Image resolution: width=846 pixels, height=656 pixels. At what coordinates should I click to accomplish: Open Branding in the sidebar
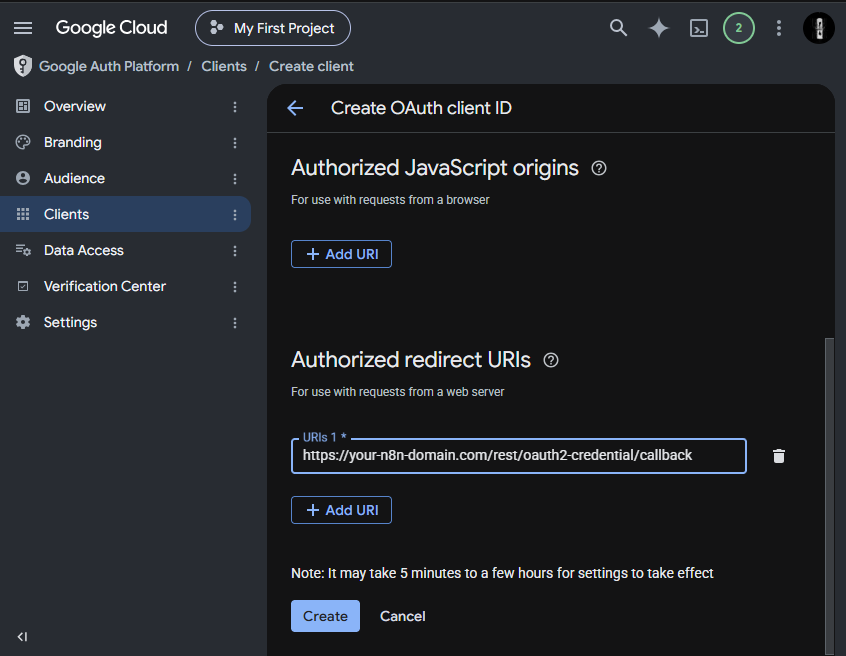pos(125,142)
